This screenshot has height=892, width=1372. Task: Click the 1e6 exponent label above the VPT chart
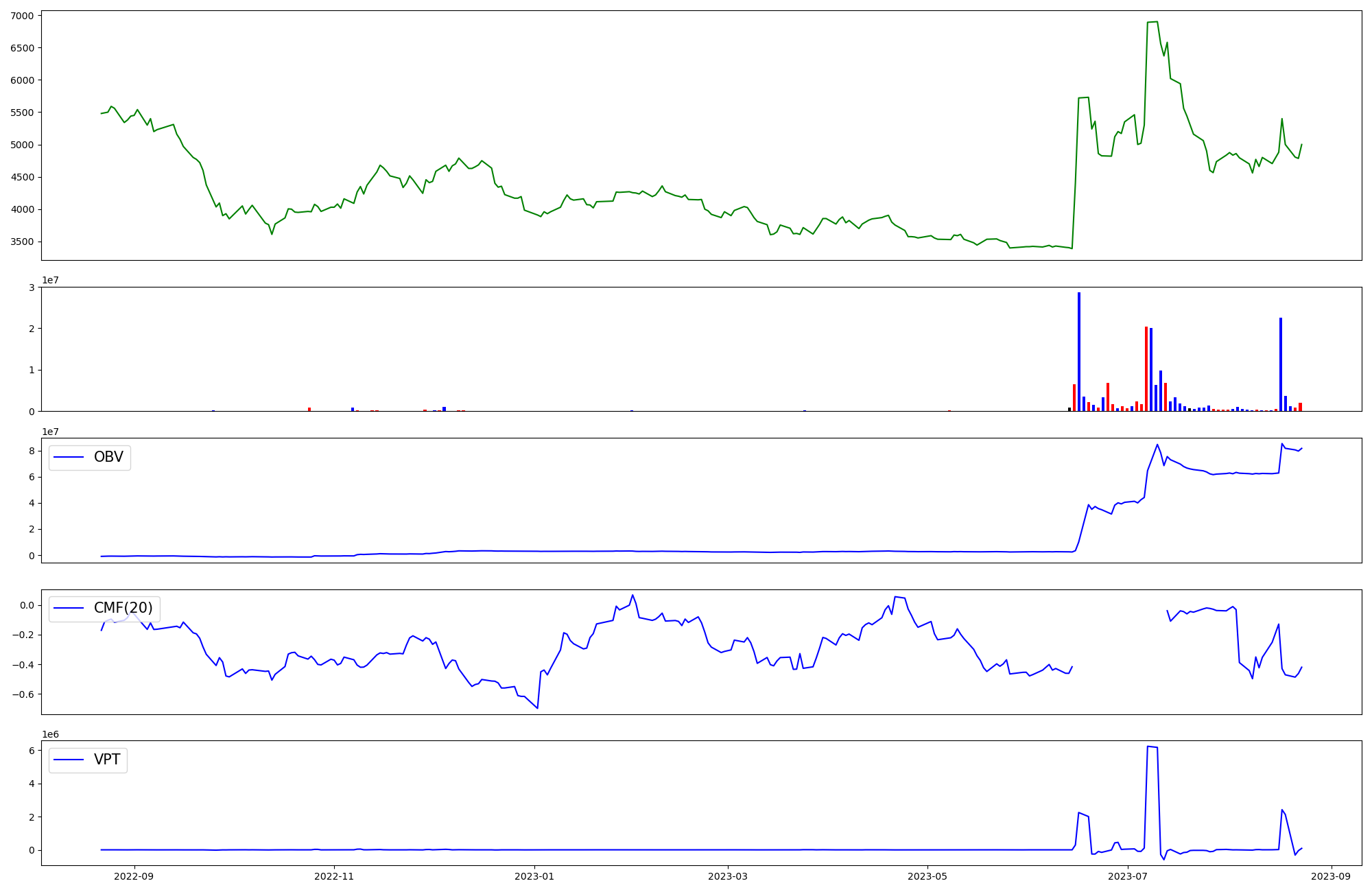click(x=51, y=735)
